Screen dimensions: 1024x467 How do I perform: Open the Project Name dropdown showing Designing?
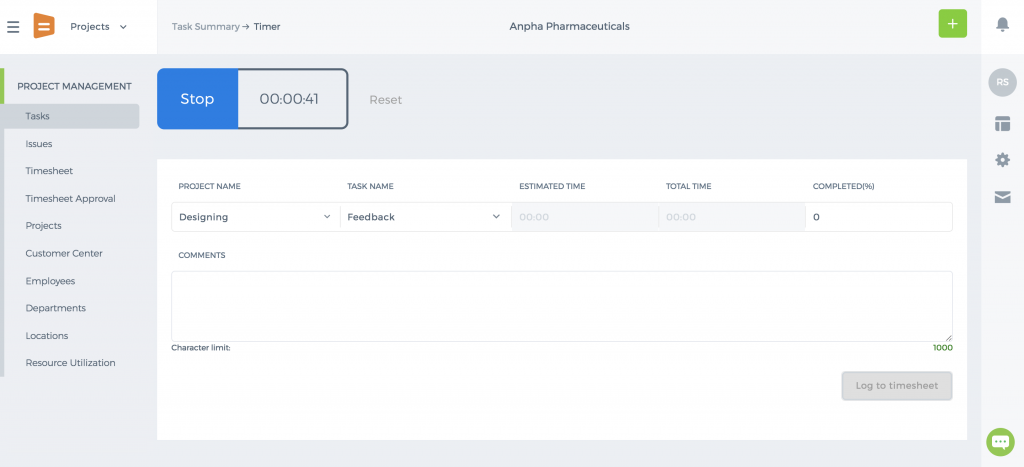256,217
